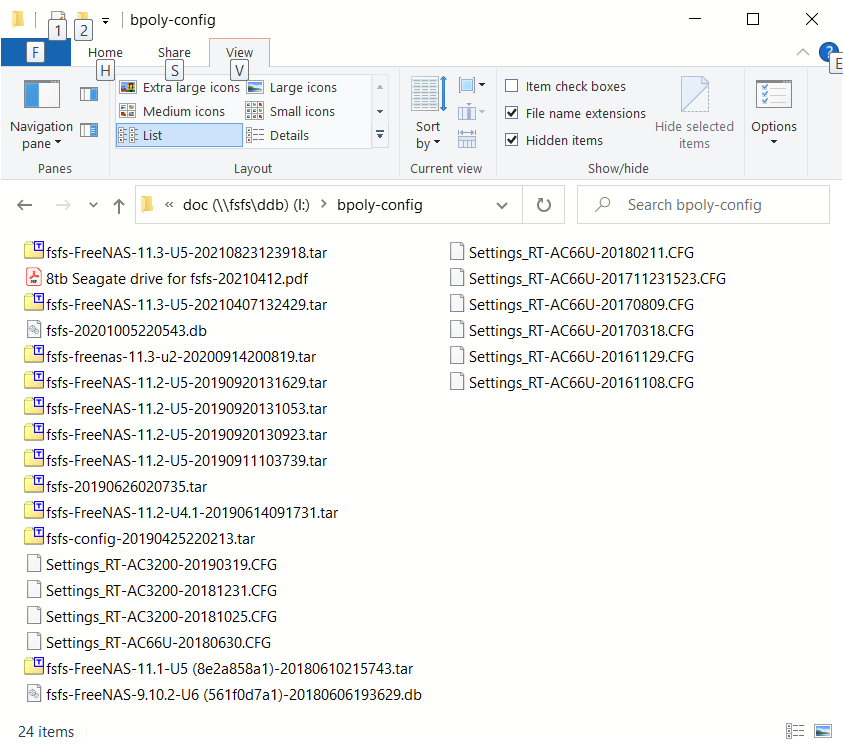The width and height of the screenshot is (843, 747).
Task: Select fsfs-FreeNAS-11.2-U5-20190920131629.tar
Action: click(176, 382)
